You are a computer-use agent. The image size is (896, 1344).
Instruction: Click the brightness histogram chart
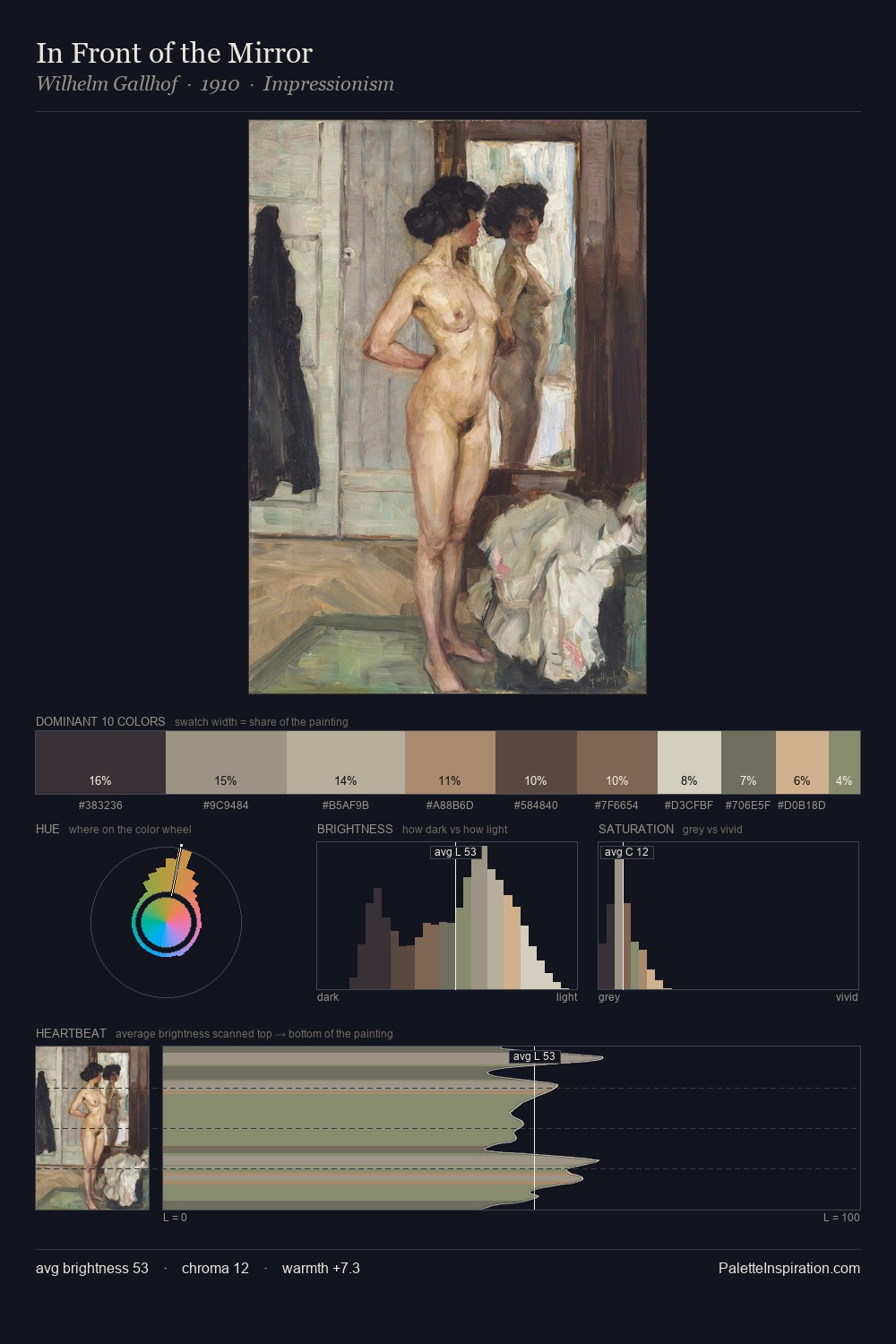pos(447,916)
